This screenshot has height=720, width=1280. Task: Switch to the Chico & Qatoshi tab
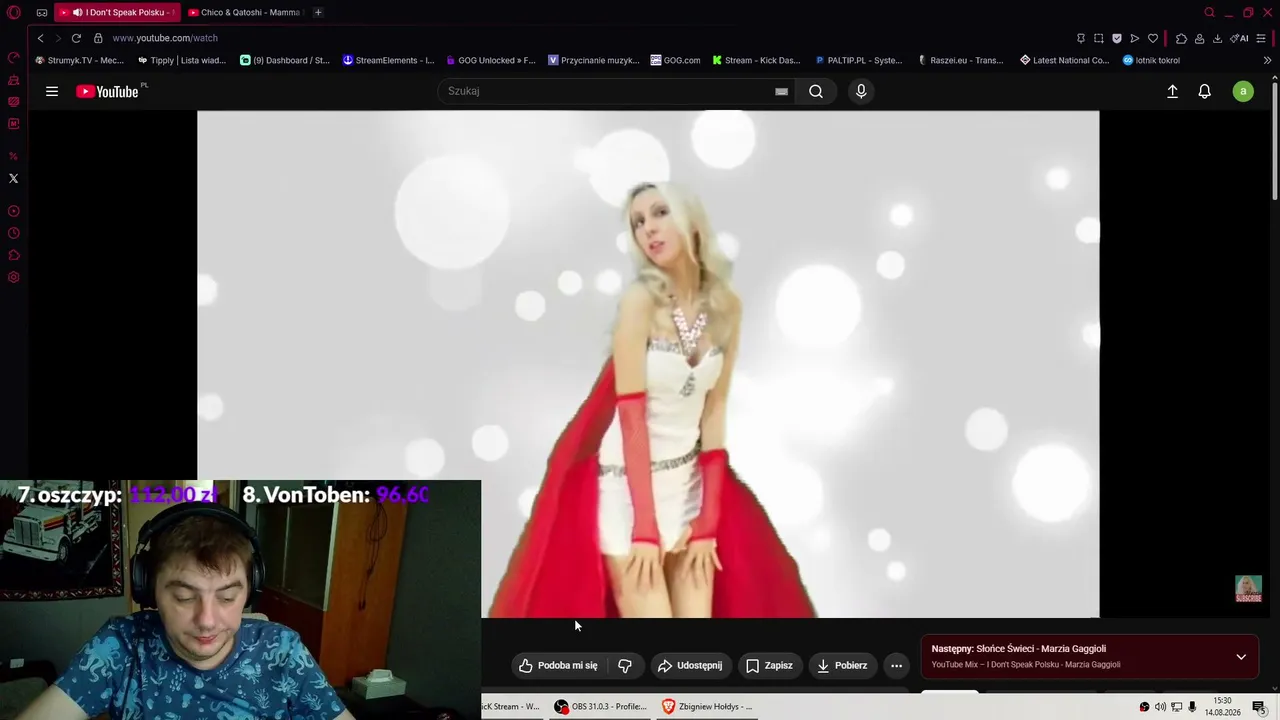pos(245,12)
